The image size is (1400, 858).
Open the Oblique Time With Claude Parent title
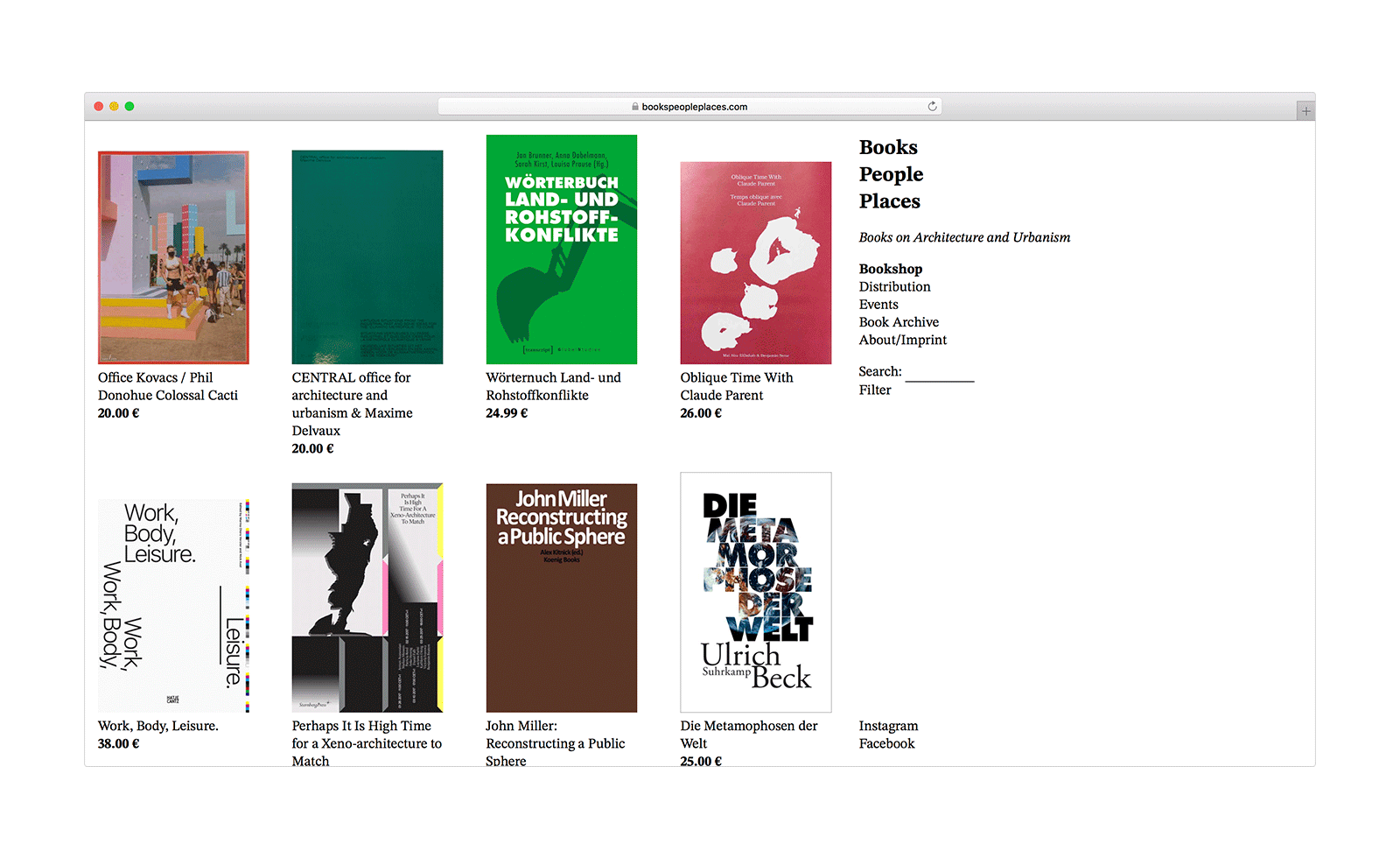pos(737,386)
